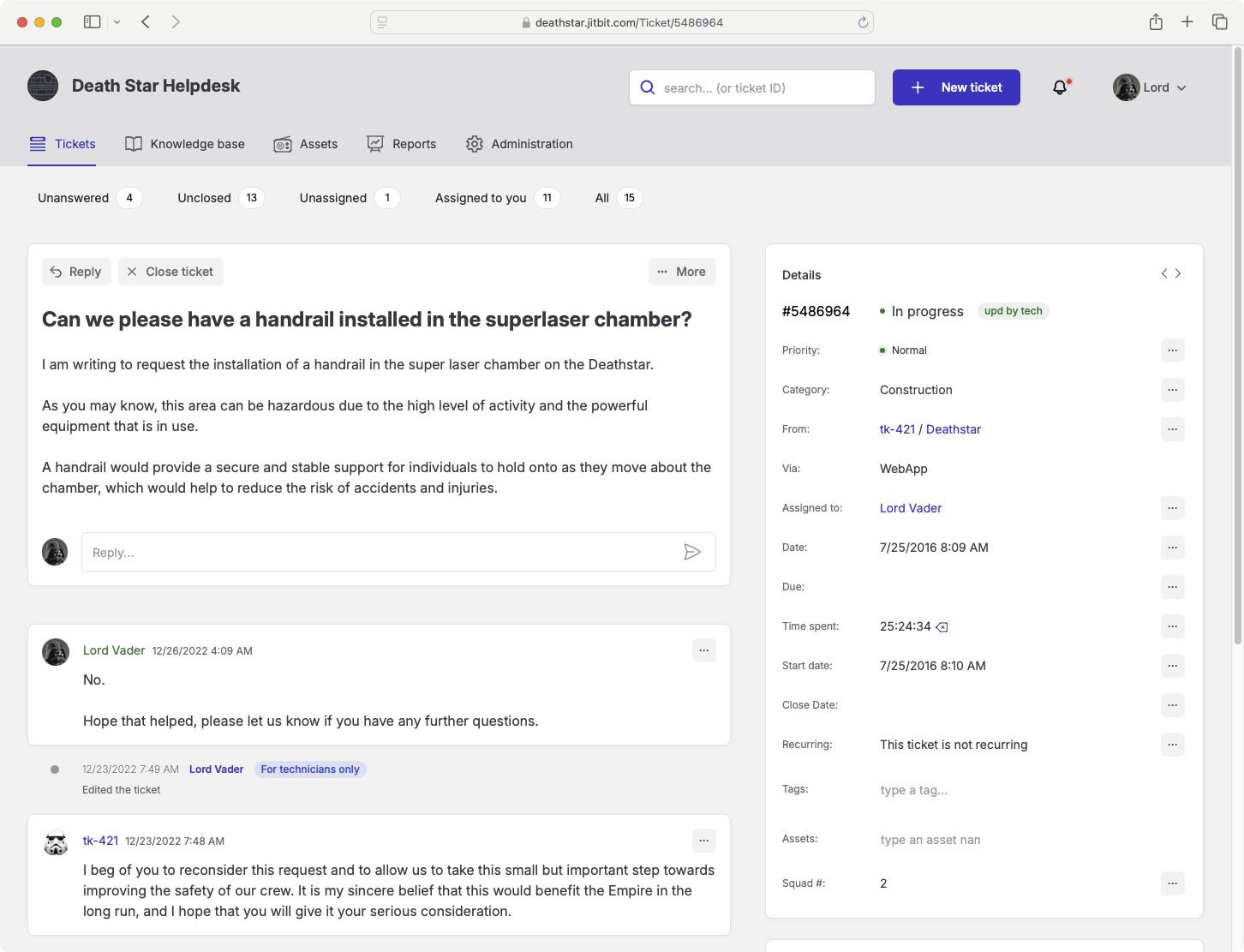Expand the Lord user account menu
This screenshot has height=952, width=1244.
(x=1150, y=87)
